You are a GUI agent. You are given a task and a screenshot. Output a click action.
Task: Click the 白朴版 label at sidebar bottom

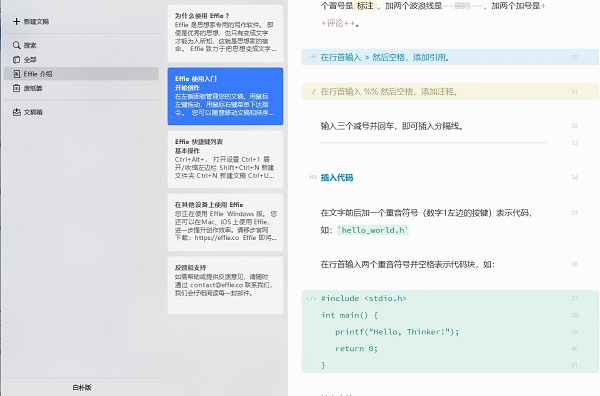coord(82,387)
